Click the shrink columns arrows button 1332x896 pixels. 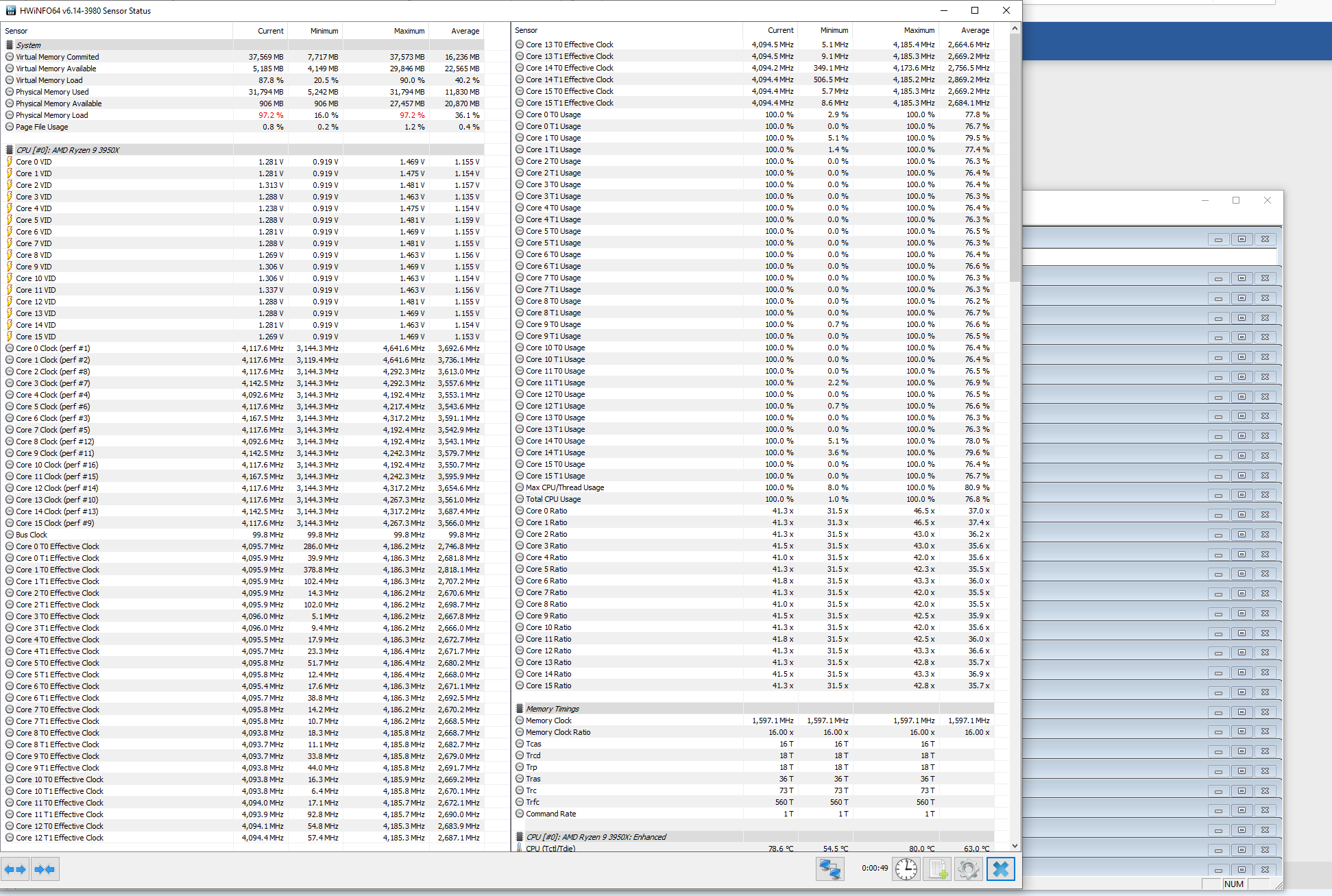[x=45, y=869]
